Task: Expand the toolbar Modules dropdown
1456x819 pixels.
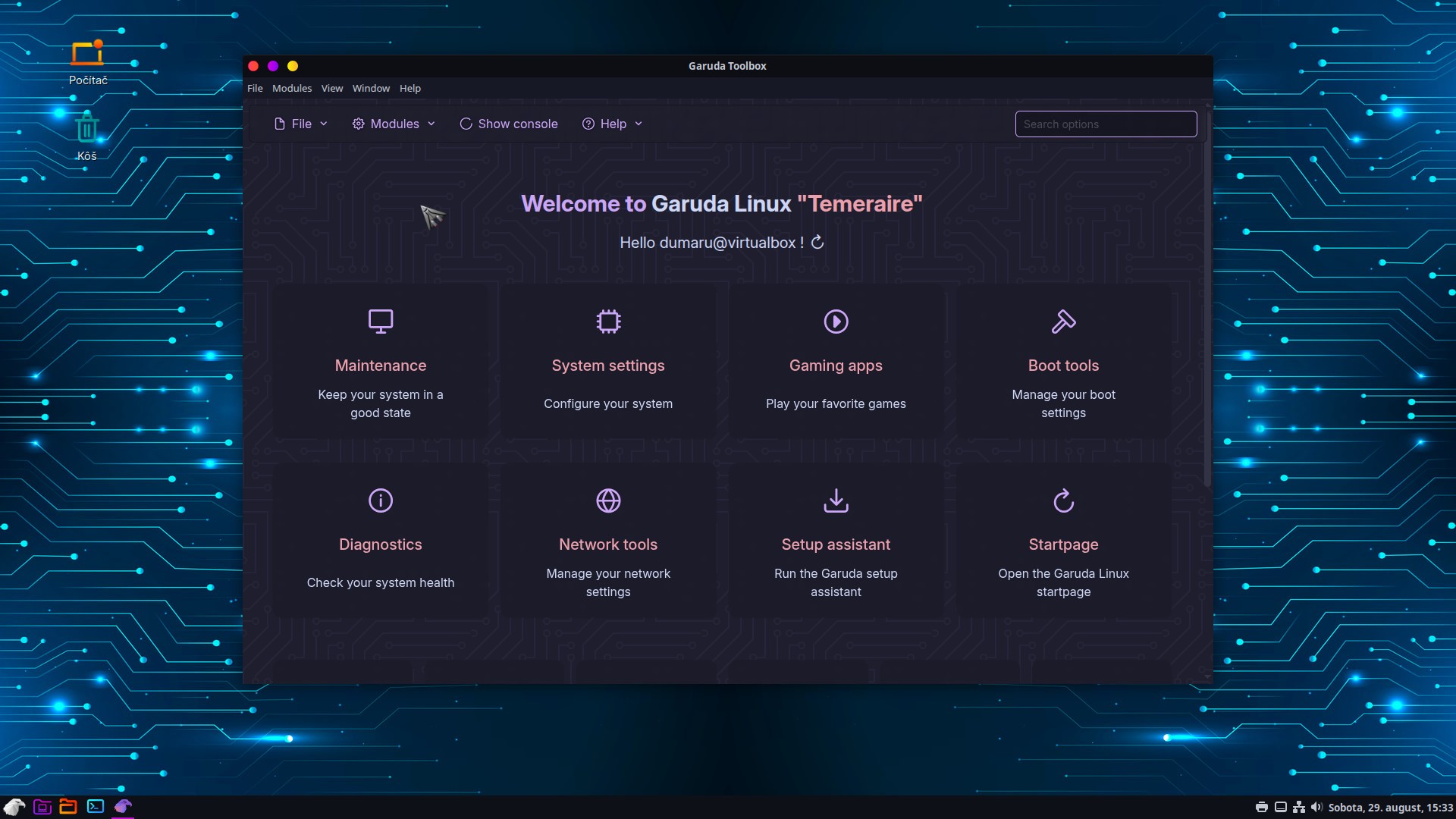Action: [x=394, y=124]
